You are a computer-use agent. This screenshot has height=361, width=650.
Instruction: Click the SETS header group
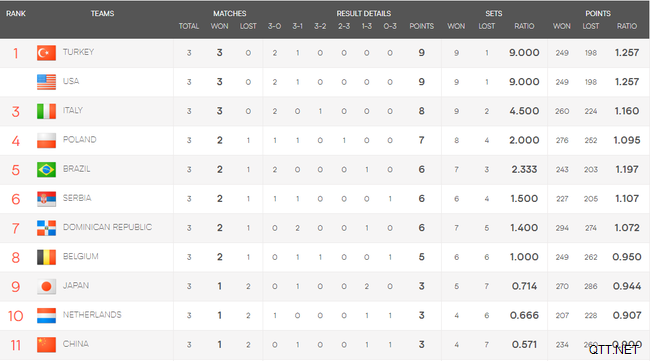[494, 14]
